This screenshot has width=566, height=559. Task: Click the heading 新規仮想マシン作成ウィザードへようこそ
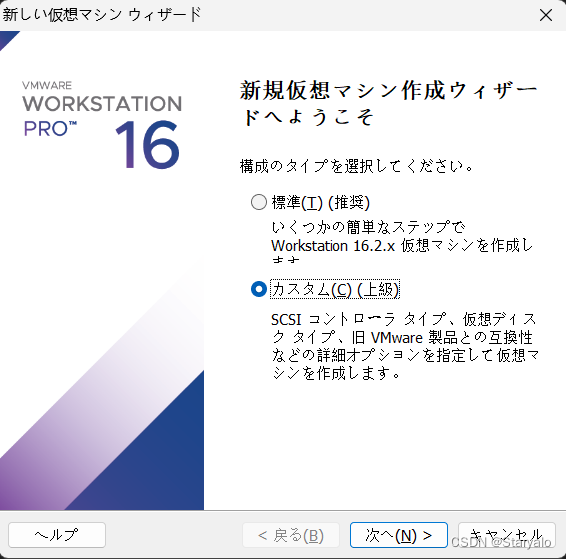tap(389, 104)
